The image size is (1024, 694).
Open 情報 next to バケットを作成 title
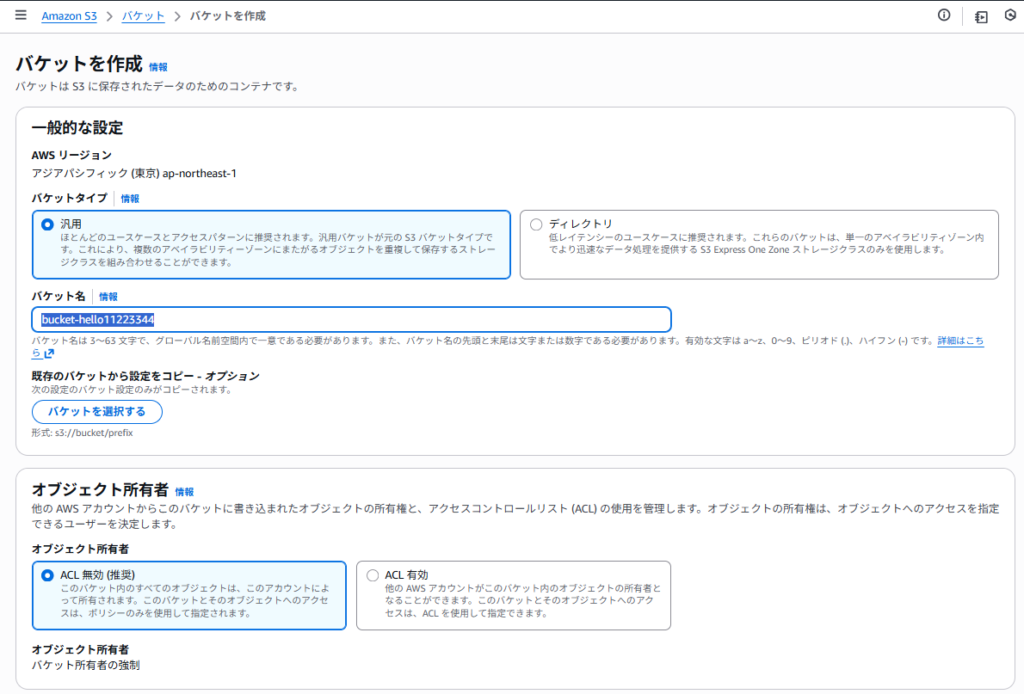(x=158, y=67)
